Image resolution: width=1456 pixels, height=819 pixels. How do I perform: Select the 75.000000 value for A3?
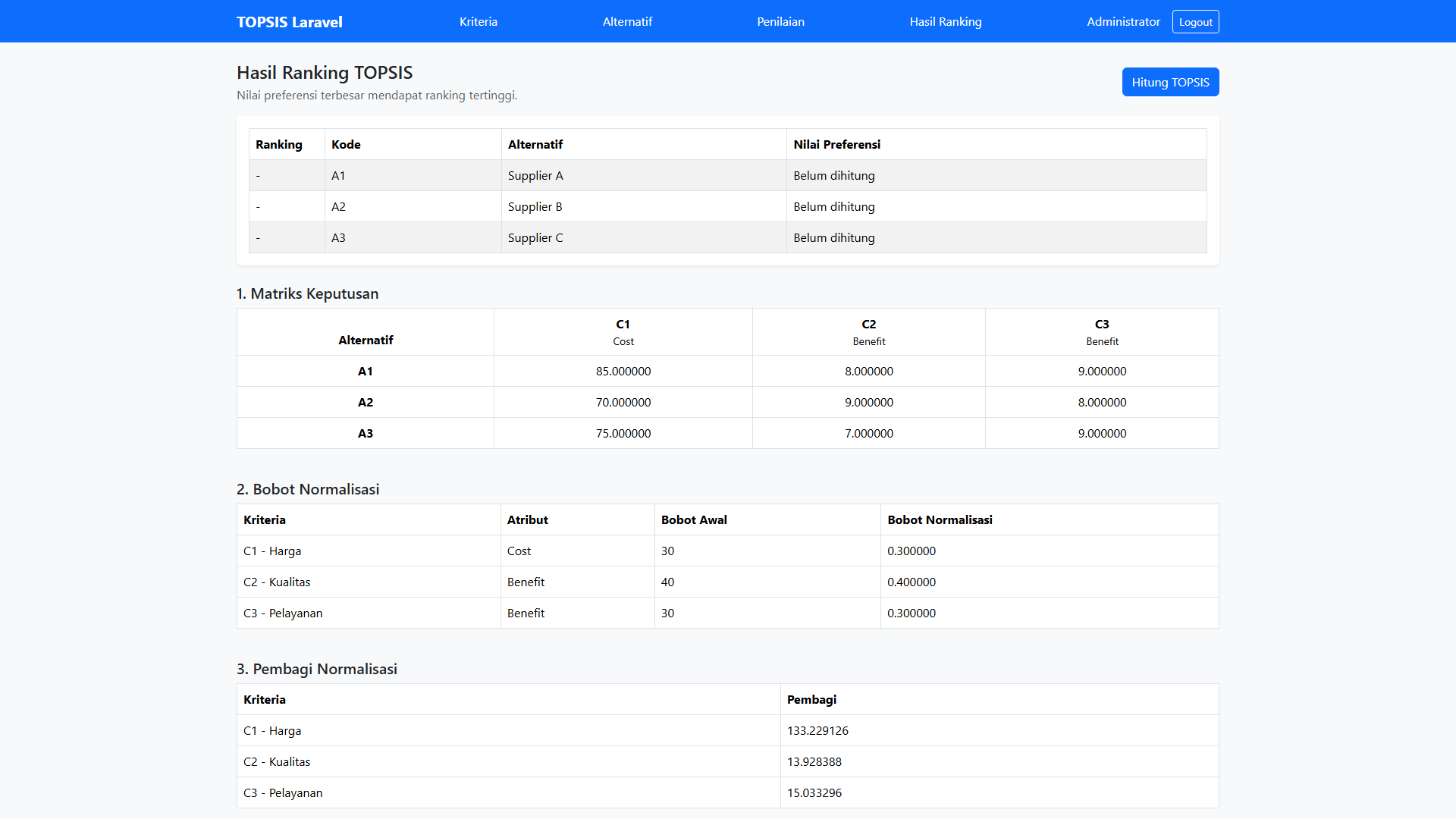623,433
